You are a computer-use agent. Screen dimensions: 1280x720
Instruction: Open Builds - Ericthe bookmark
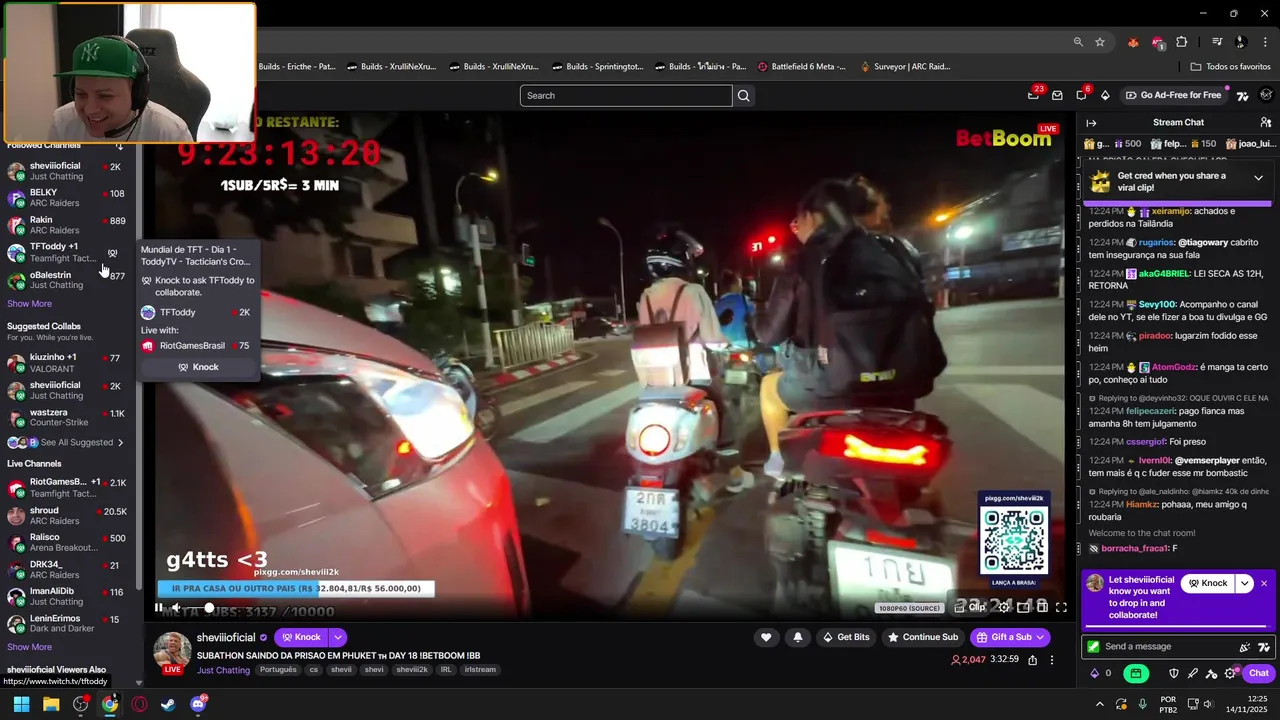click(296, 67)
